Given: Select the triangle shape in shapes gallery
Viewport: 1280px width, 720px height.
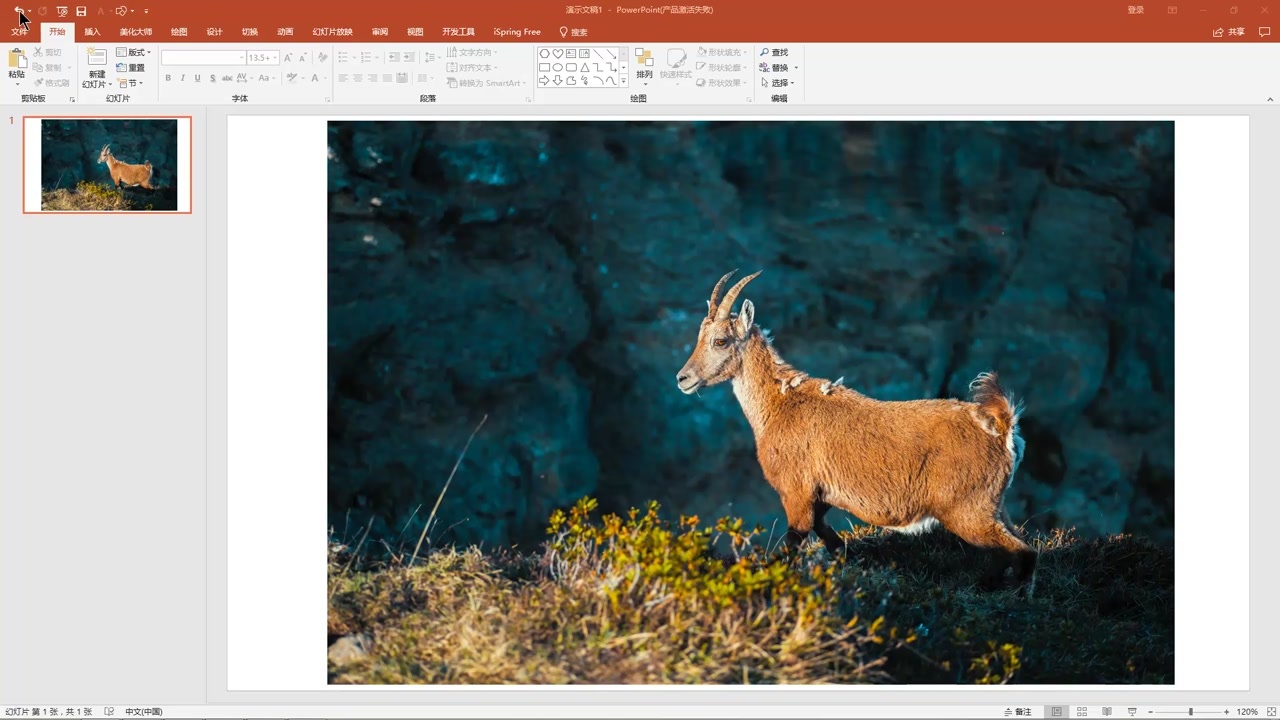Looking at the screenshot, I should (585, 67).
